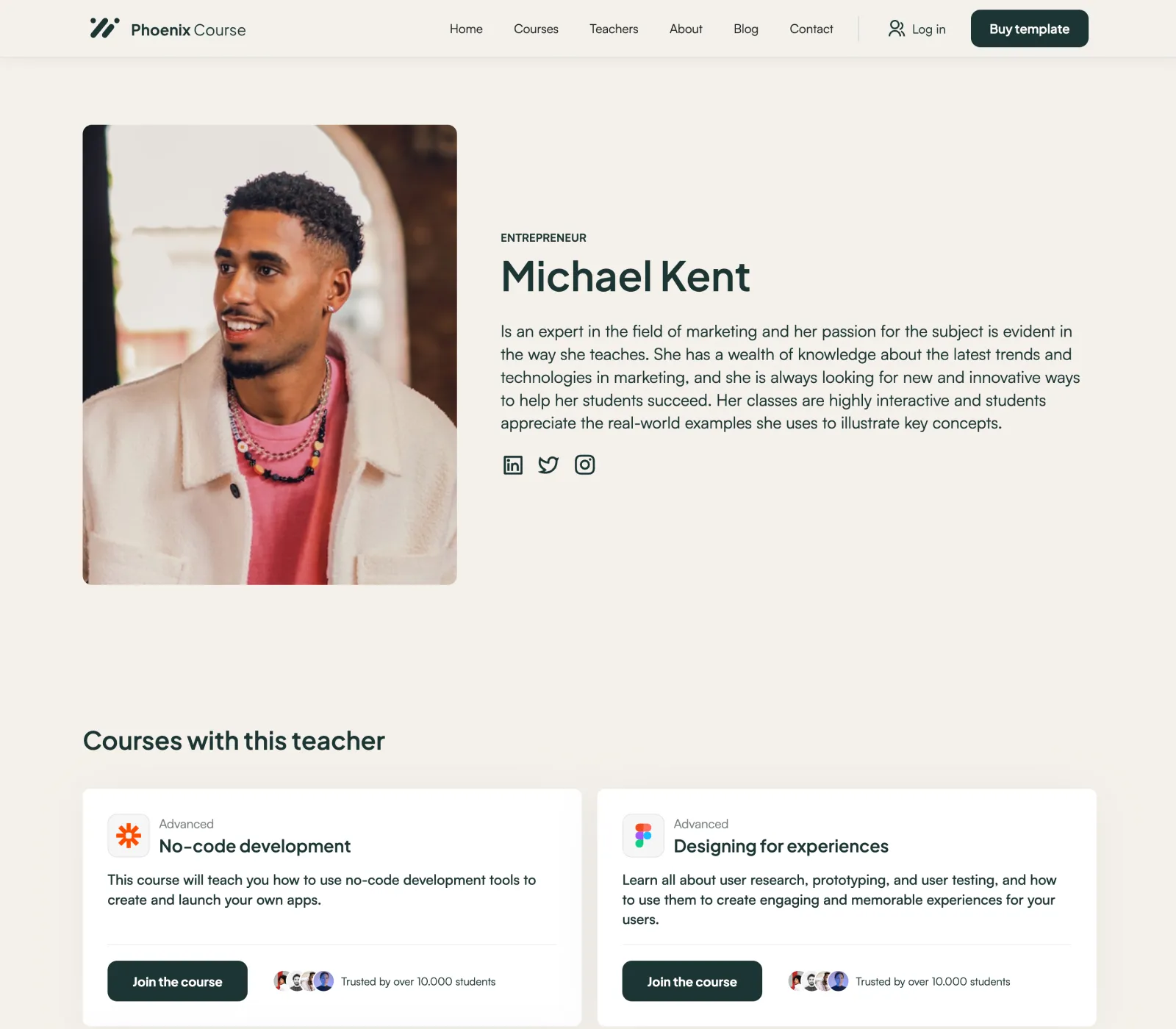
Task: Open Michael Kent's LinkedIn profile
Action: tap(512, 465)
